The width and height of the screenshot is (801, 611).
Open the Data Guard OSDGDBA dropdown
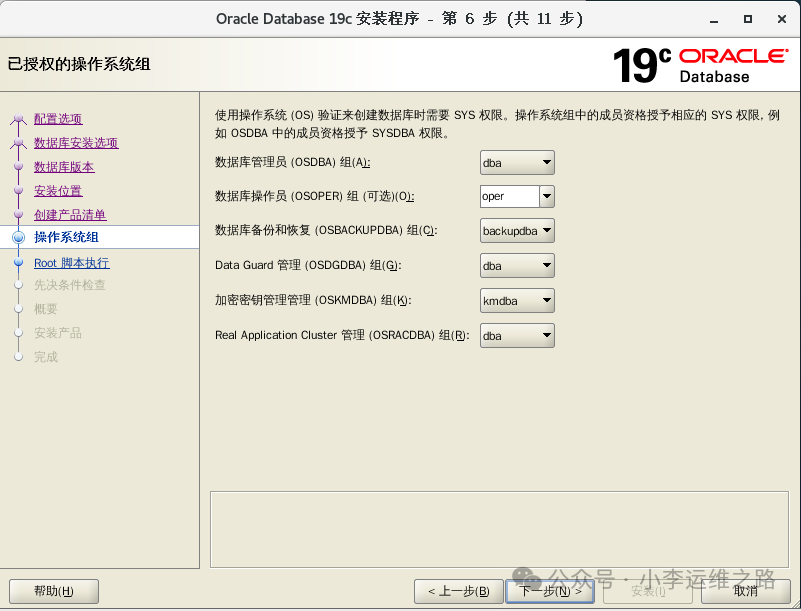coord(517,266)
